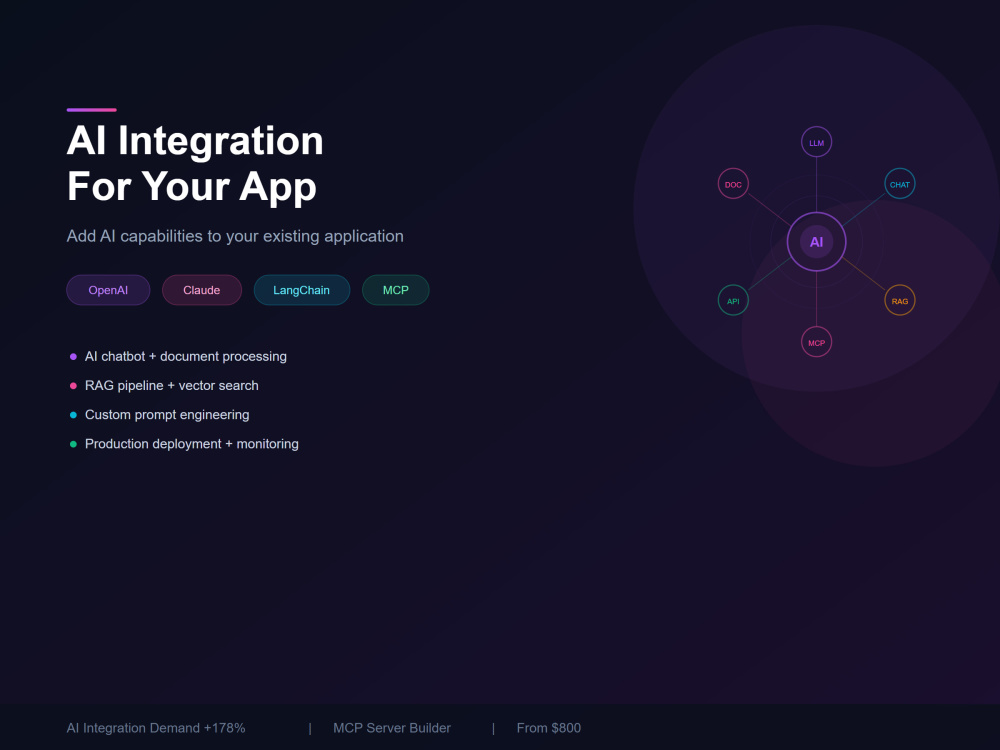Select the DOC node in the diagram

(x=733, y=184)
